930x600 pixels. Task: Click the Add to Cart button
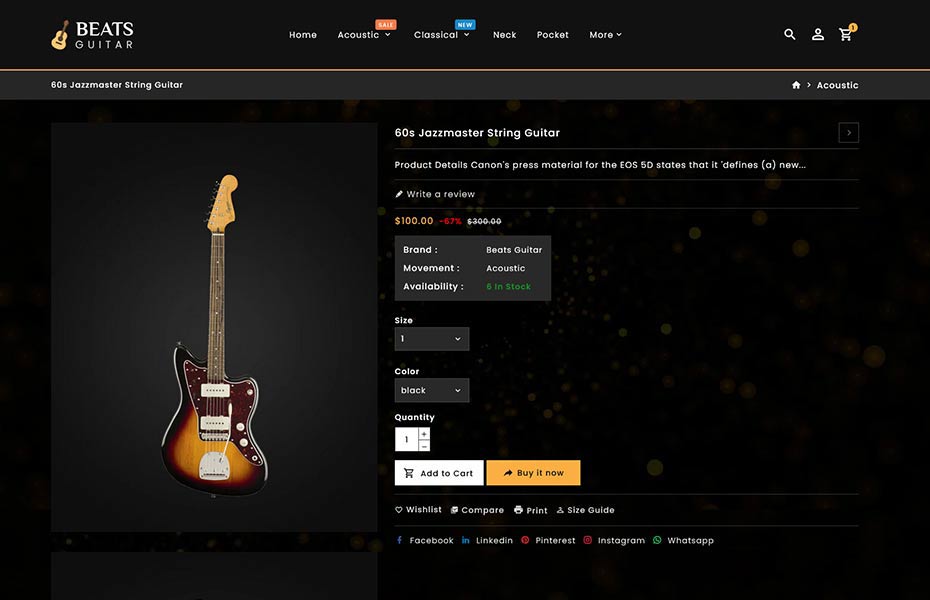pos(439,473)
